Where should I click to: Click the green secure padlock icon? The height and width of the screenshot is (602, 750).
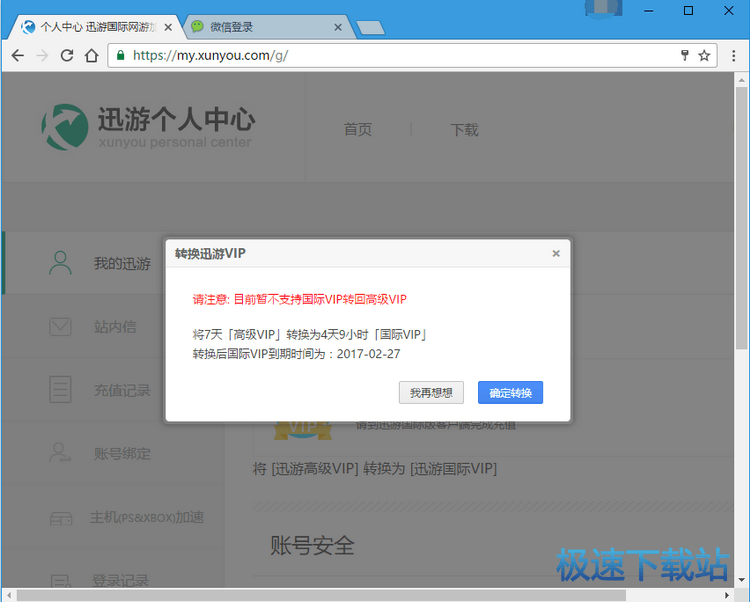pyautogui.click(x=121, y=55)
